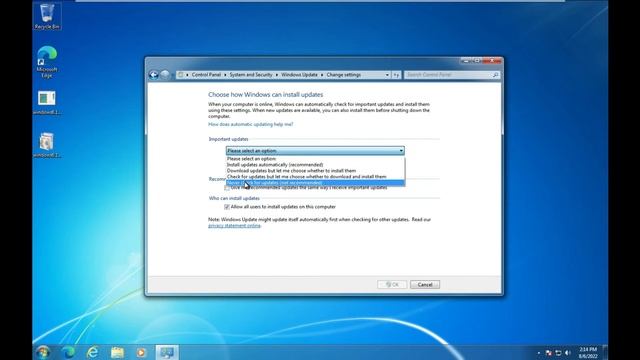
Task: Launch Edge from the taskbar
Action: pyautogui.click(x=68, y=352)
